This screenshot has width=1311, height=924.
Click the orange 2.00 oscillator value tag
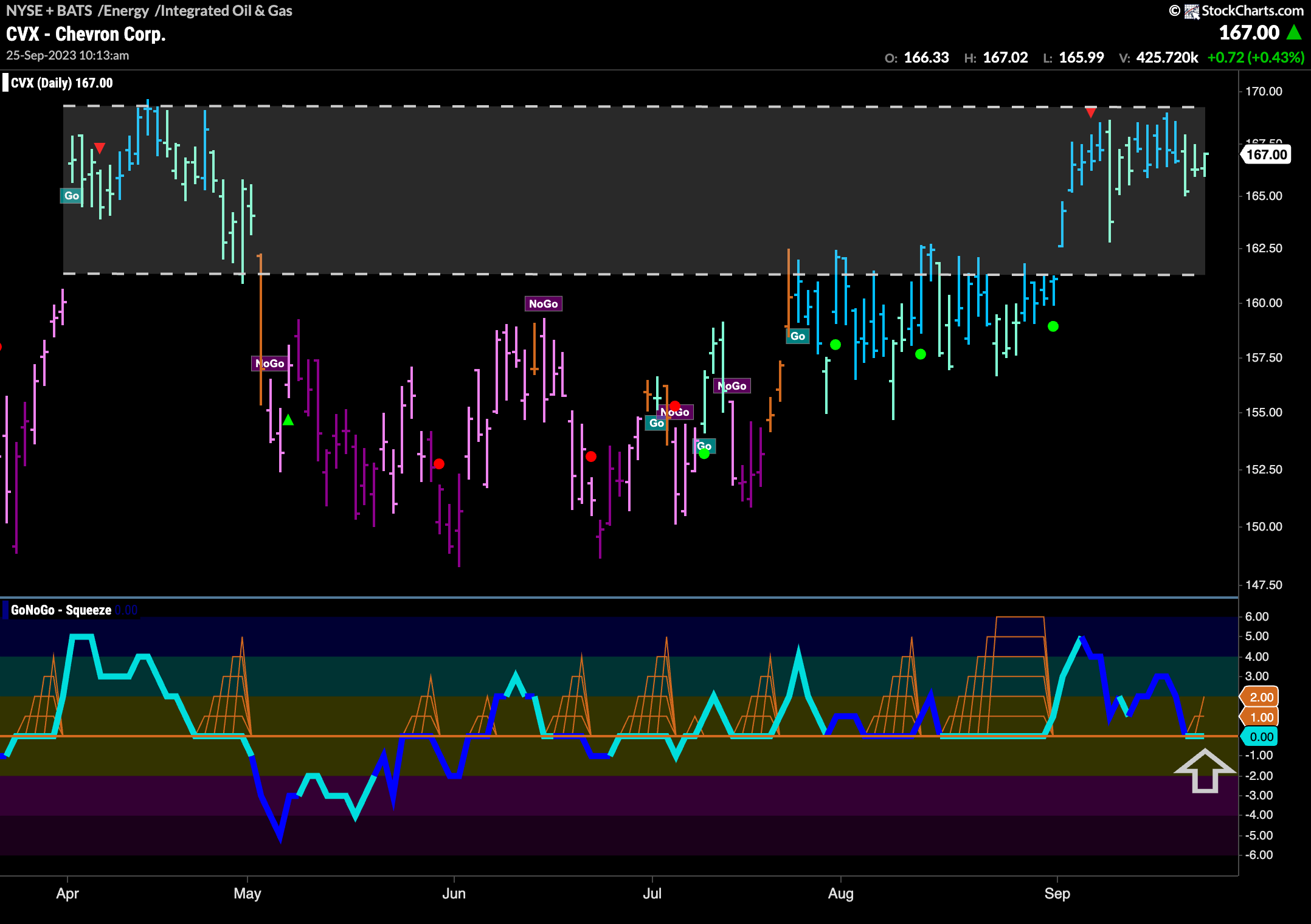pyautogui.click(x=1261, y=697)
